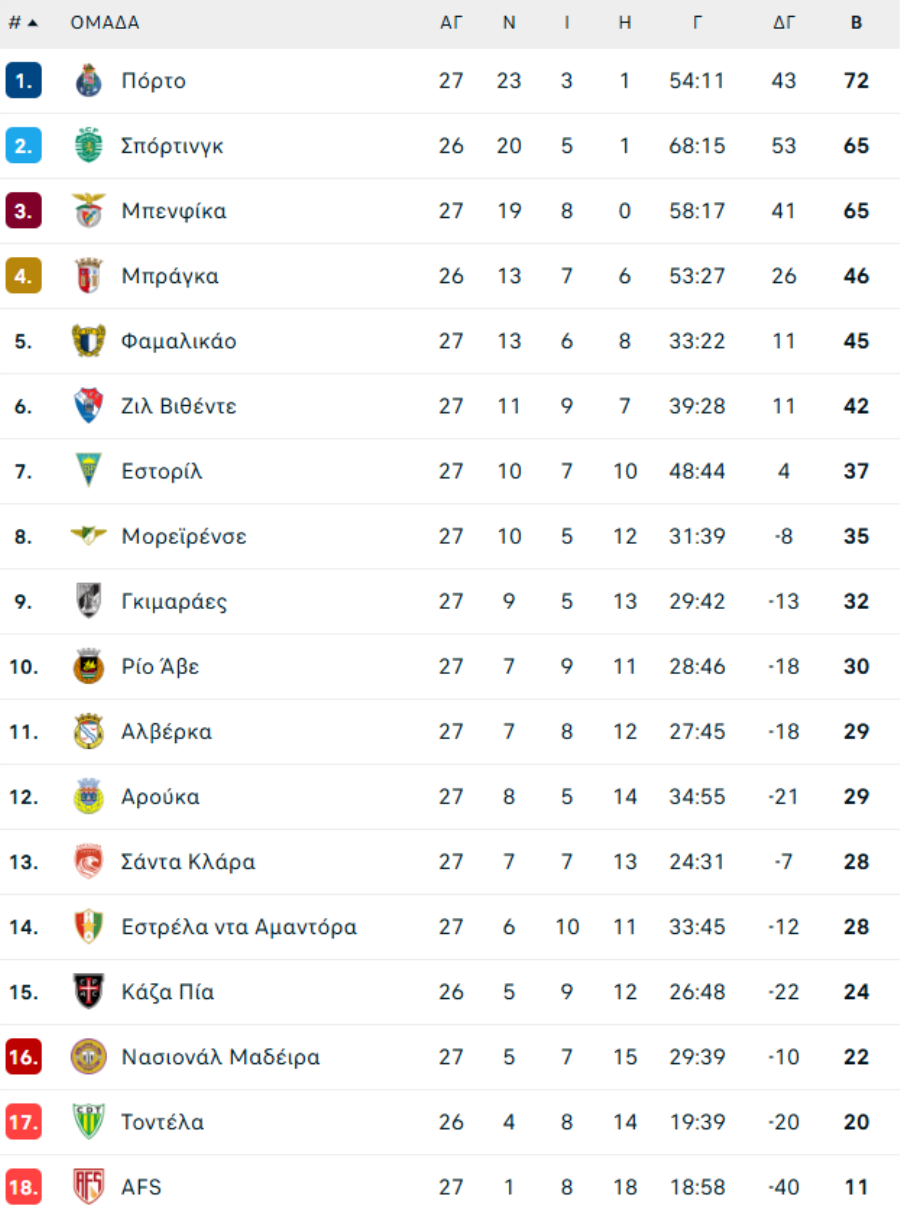Open the Εστρέλα ντα Αμαντόρα team link
This screenshot has width=900, height=1215.
(x=238, y=927)
